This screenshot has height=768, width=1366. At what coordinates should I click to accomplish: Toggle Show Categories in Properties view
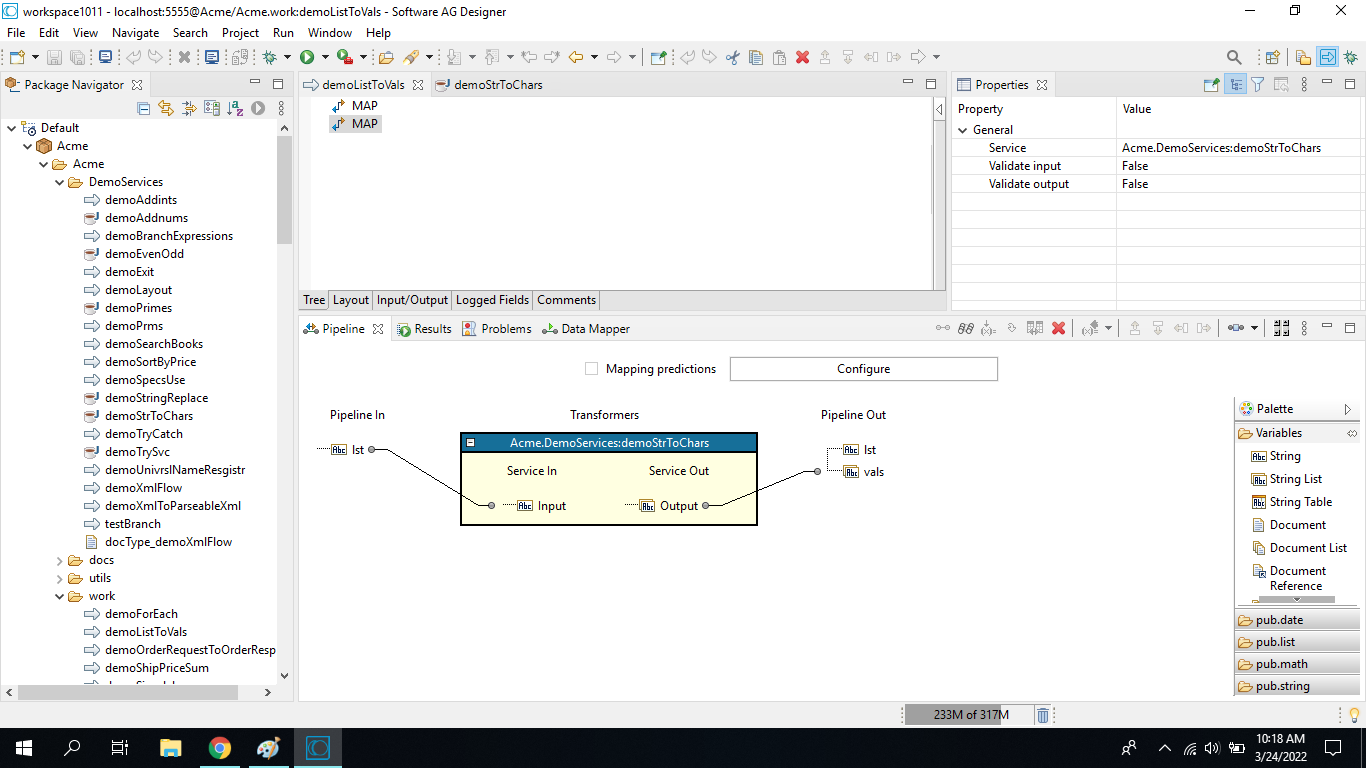coord(1235,85)
